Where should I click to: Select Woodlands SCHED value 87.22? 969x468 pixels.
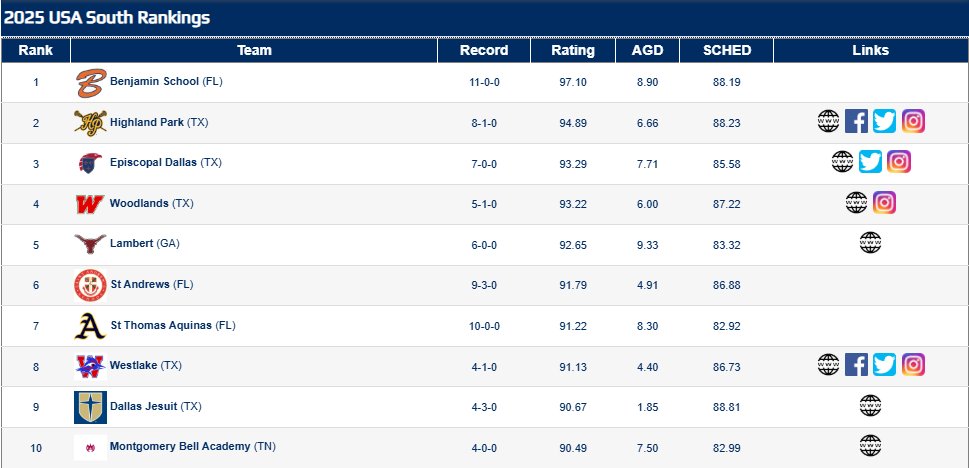click(727, 204)
